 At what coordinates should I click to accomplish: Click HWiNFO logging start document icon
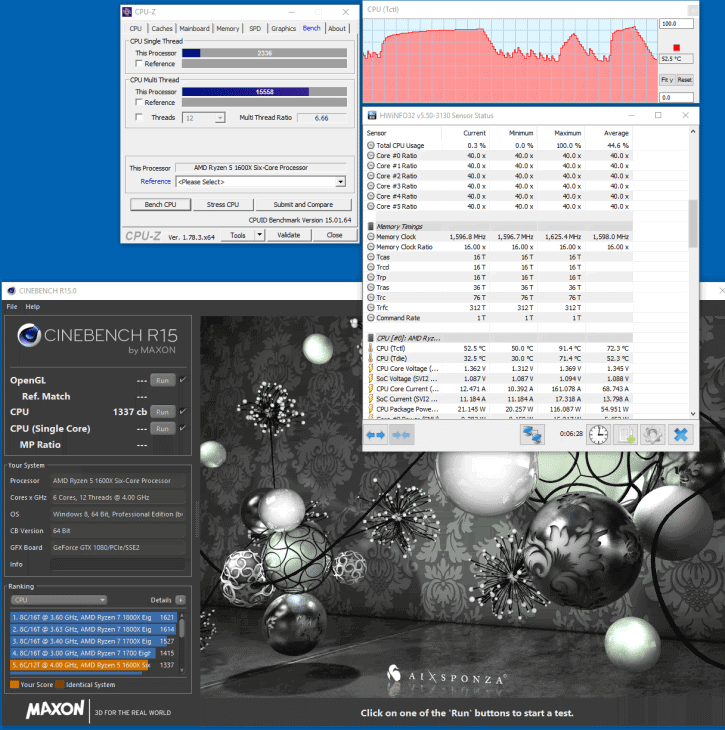[625, 435]
